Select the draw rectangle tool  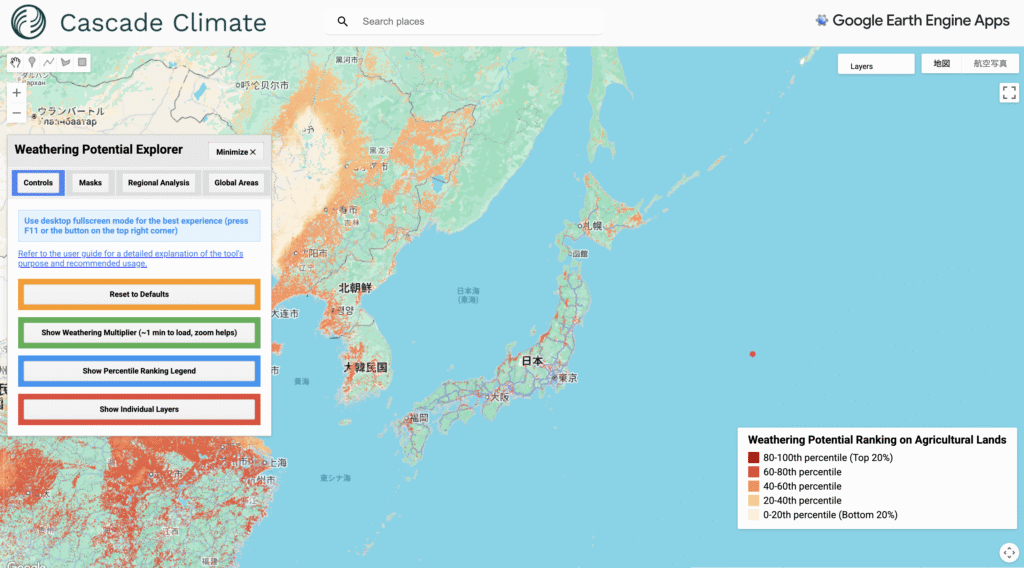pyautogui.click(x=82, y=63)
